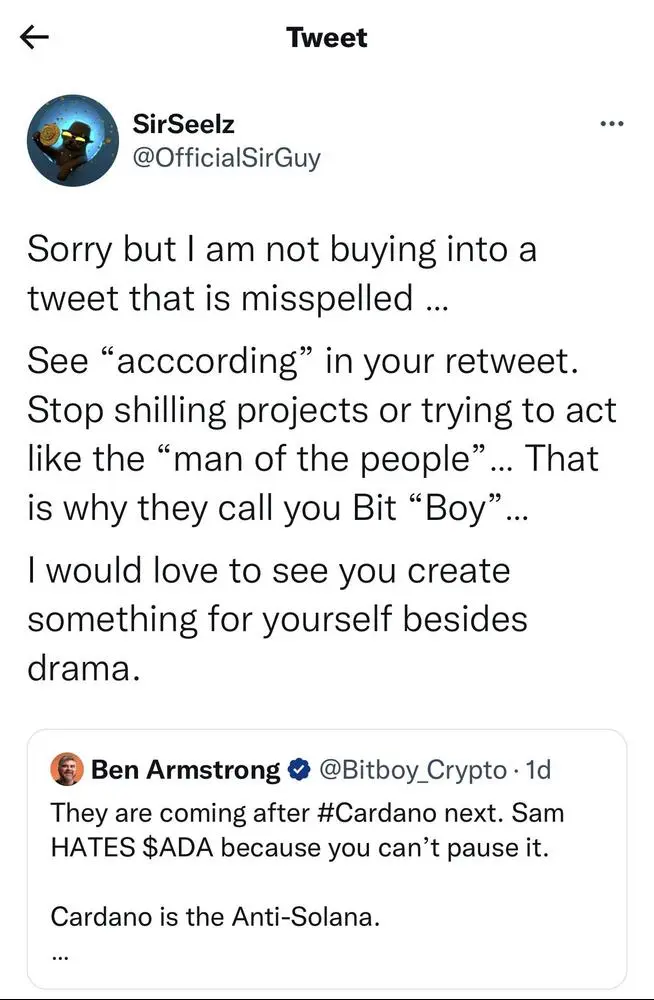Tap Ben Armstrong's small avatar photo
This screenshot has width=654, height=1000.
point(69,770)
